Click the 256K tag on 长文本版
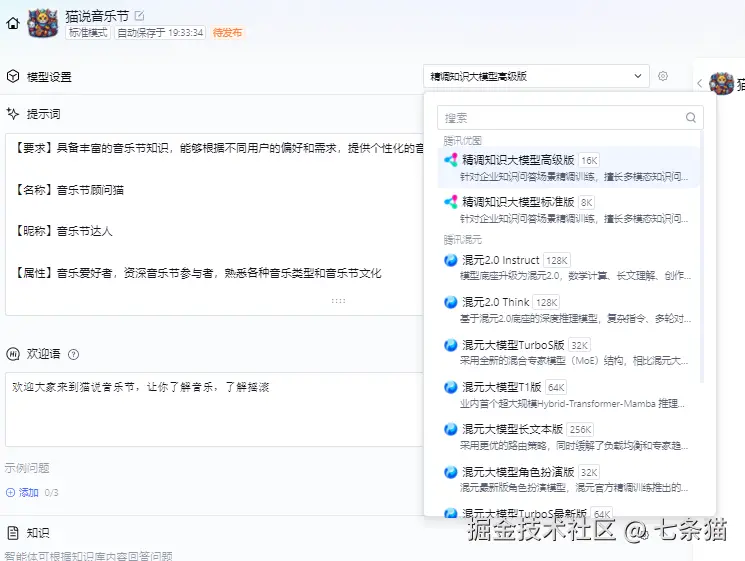 tap(581, 430)
